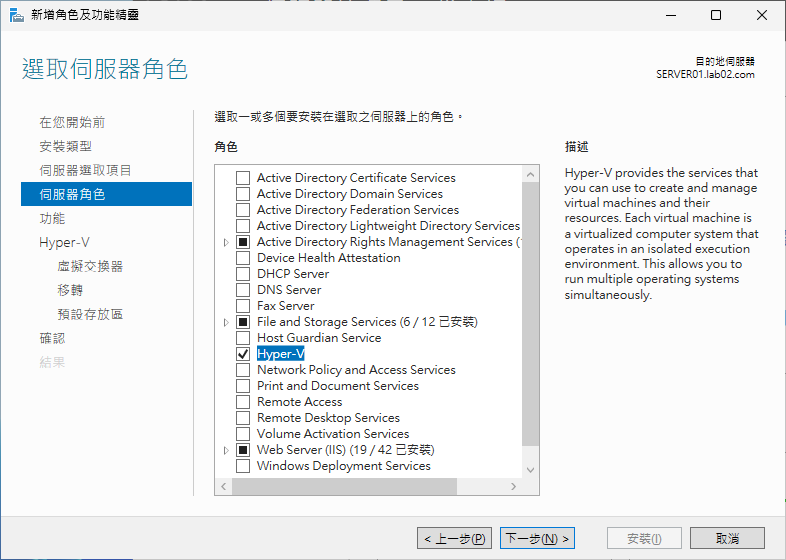The width and height of the screenshot is (786, 560).
Task: Select Windows Deployment Services role label
Action: (343, 466)
